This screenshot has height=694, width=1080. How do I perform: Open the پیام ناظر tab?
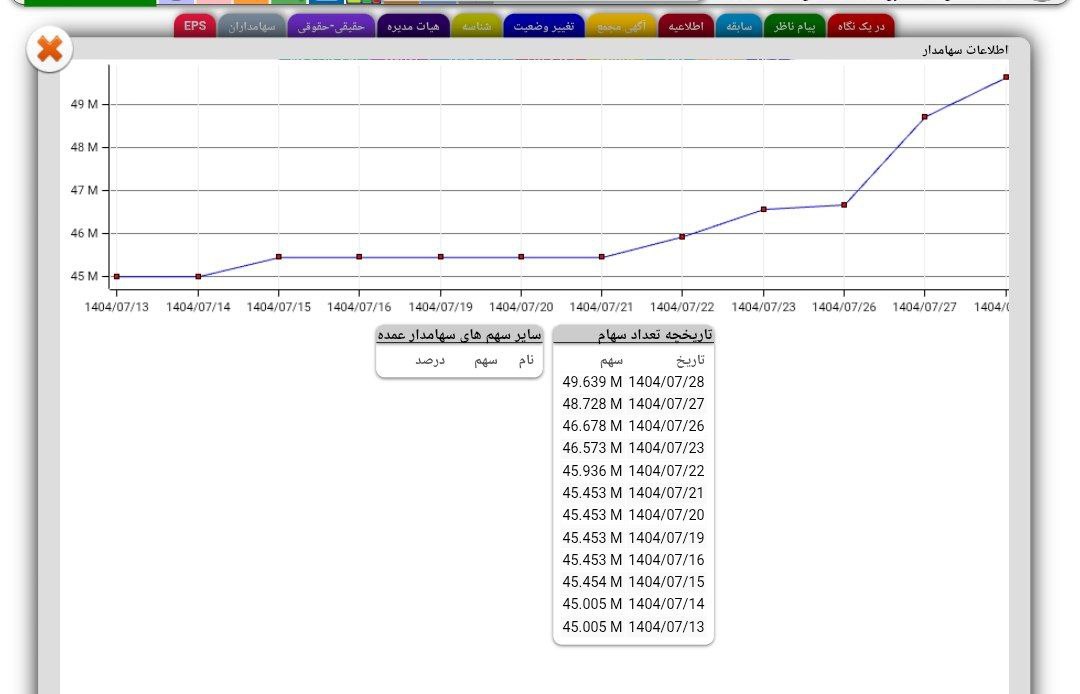[x=795, y=27]
